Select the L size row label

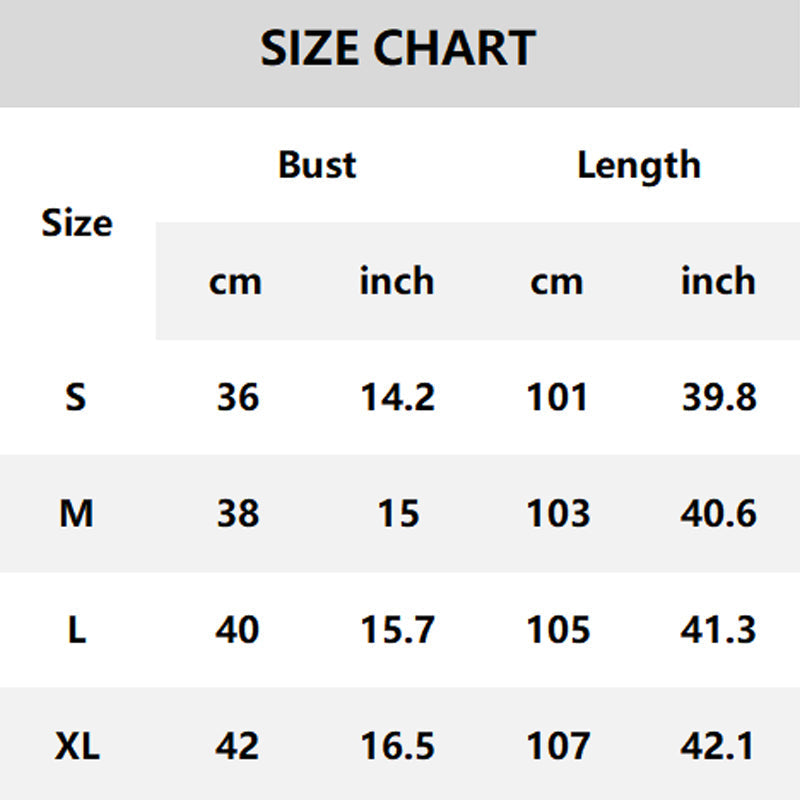point(76,630)
